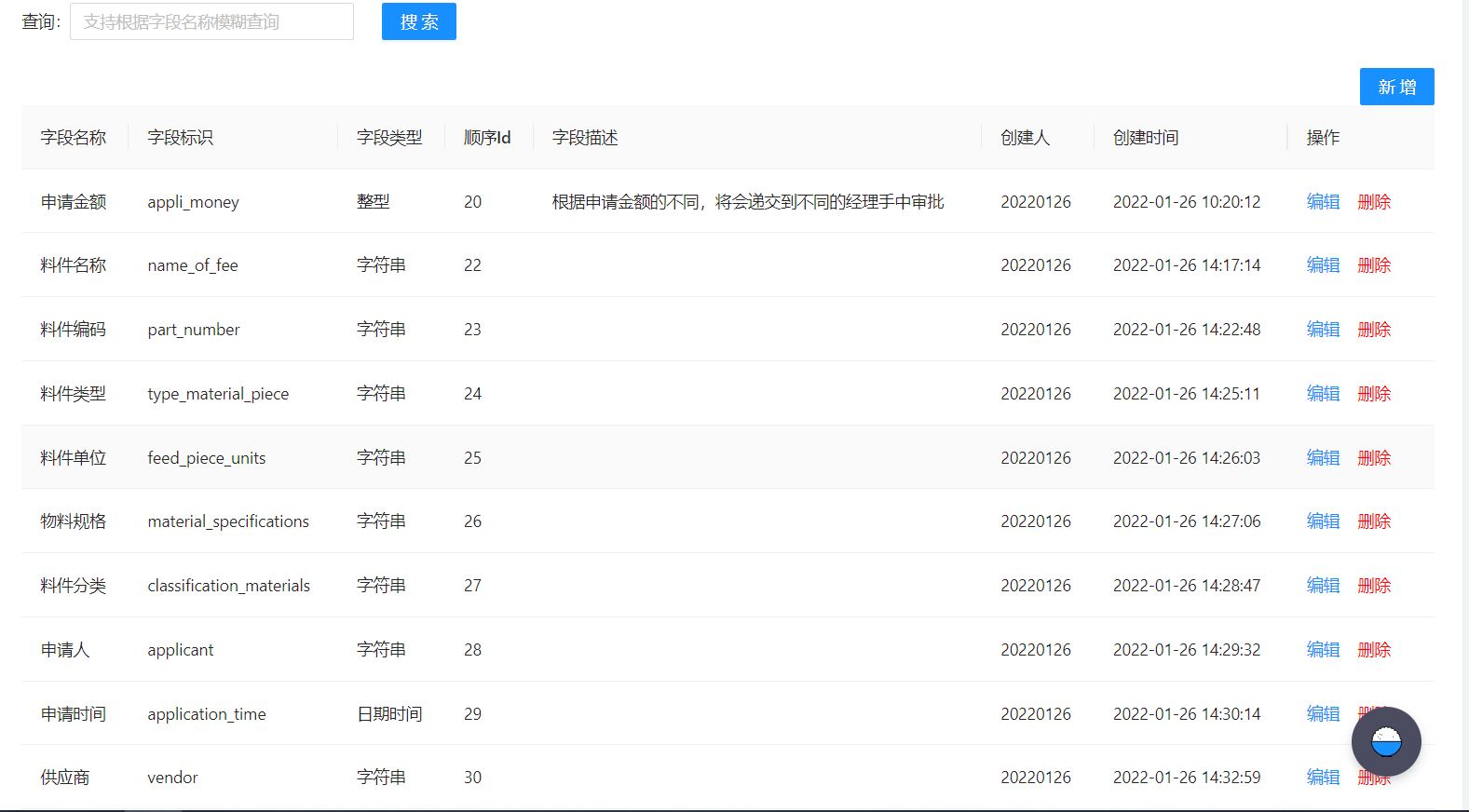Select the 申请金额 description text
Image resolution: width=1469 pixels, height=812 pixels.
748,201
